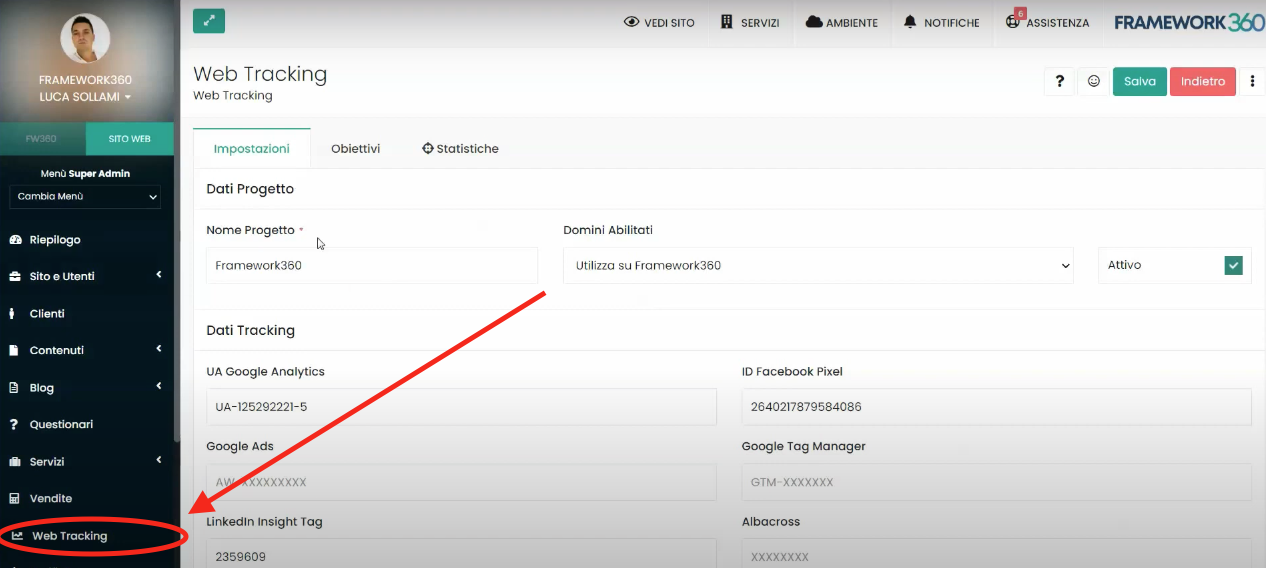Switch to the Obiettivi tab
1266x568 pixels.
(x=355, y=149)
